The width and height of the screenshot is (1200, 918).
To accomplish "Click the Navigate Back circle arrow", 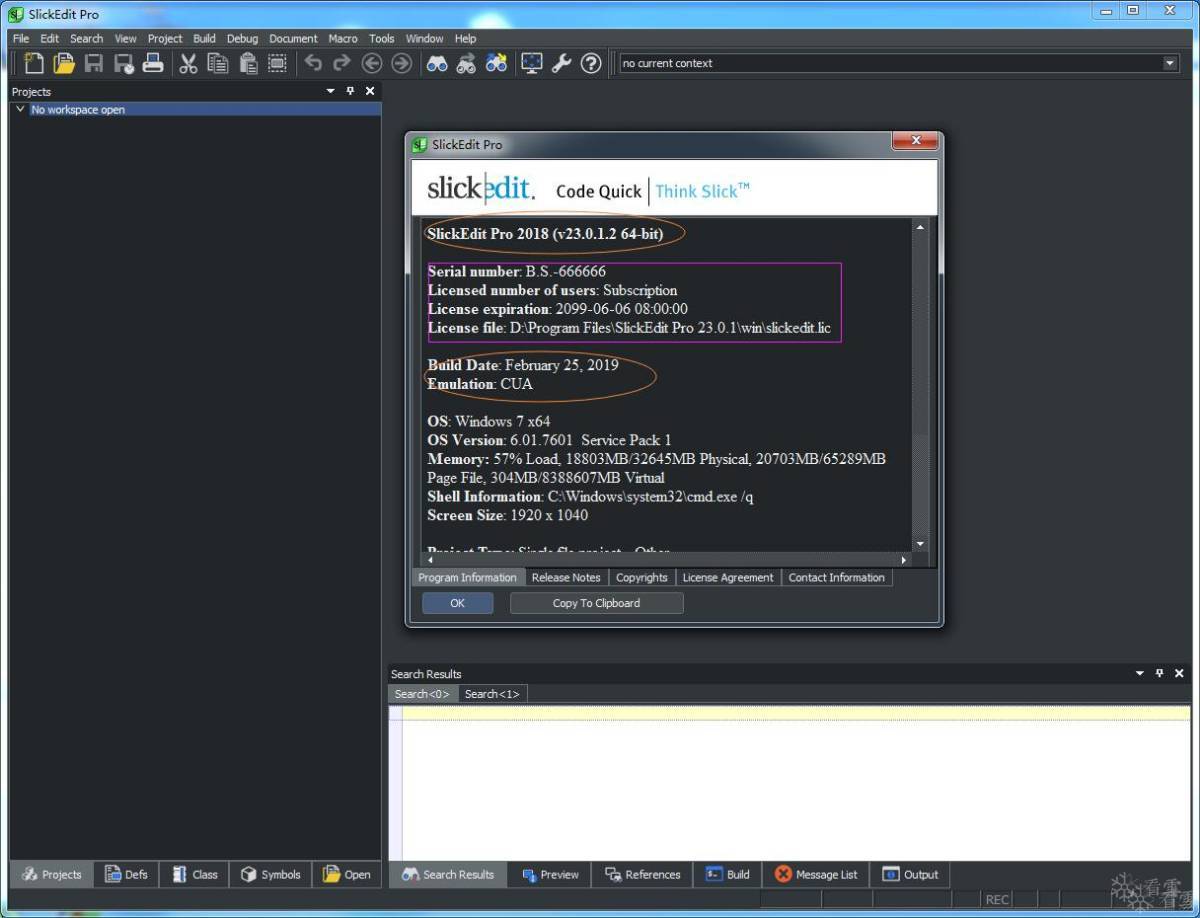I will click(x=372, y=63).
